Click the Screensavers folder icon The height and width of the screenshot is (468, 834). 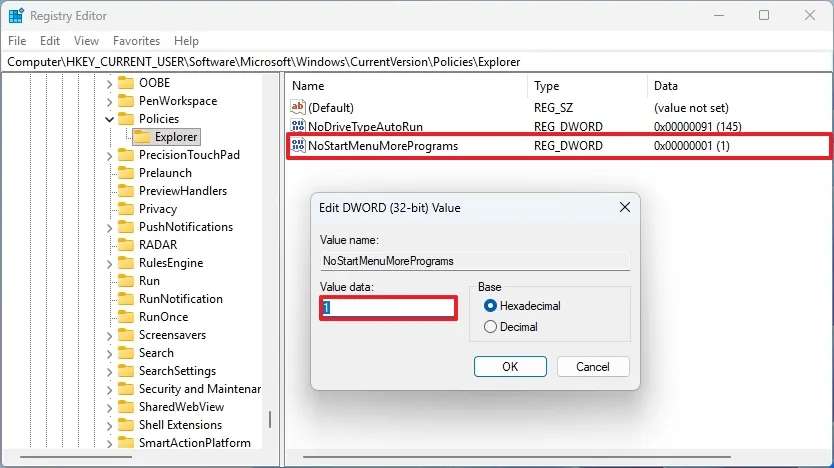click(x=126, y=335)
